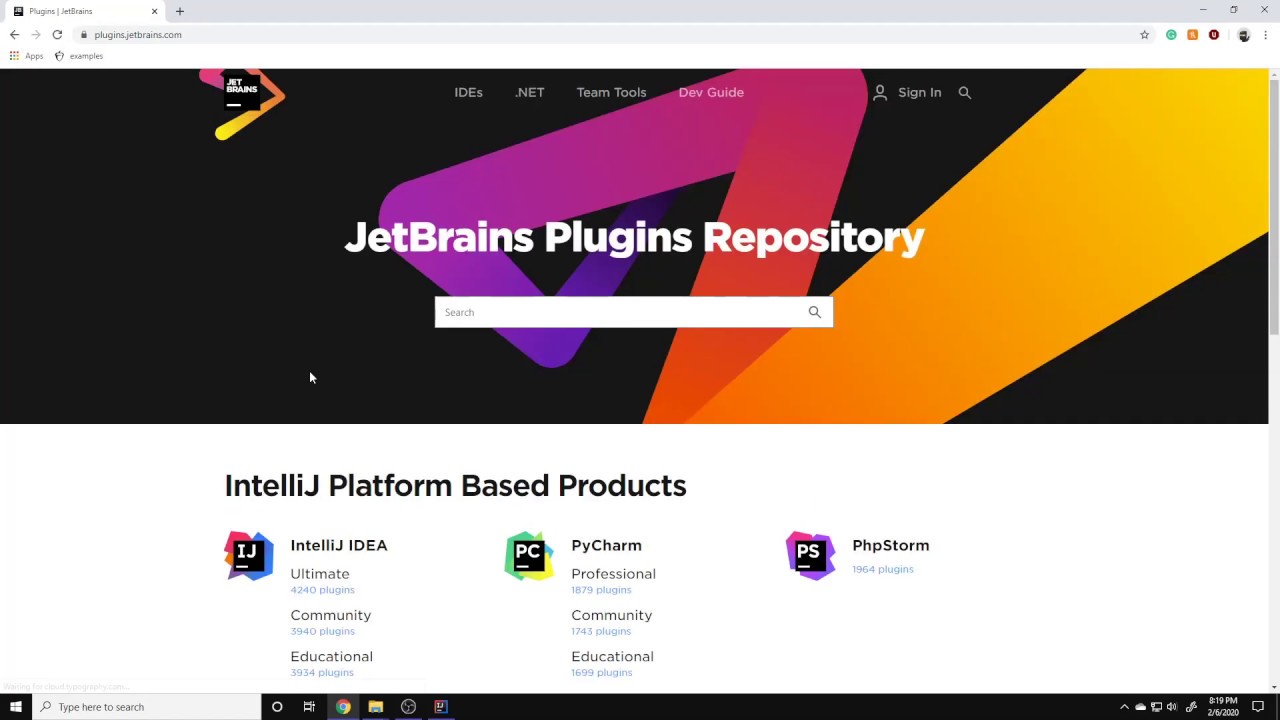The width and height of the screenshot is (1280, 720).
Task: Switch to Chrome in the taskbar
Action: 343,707
